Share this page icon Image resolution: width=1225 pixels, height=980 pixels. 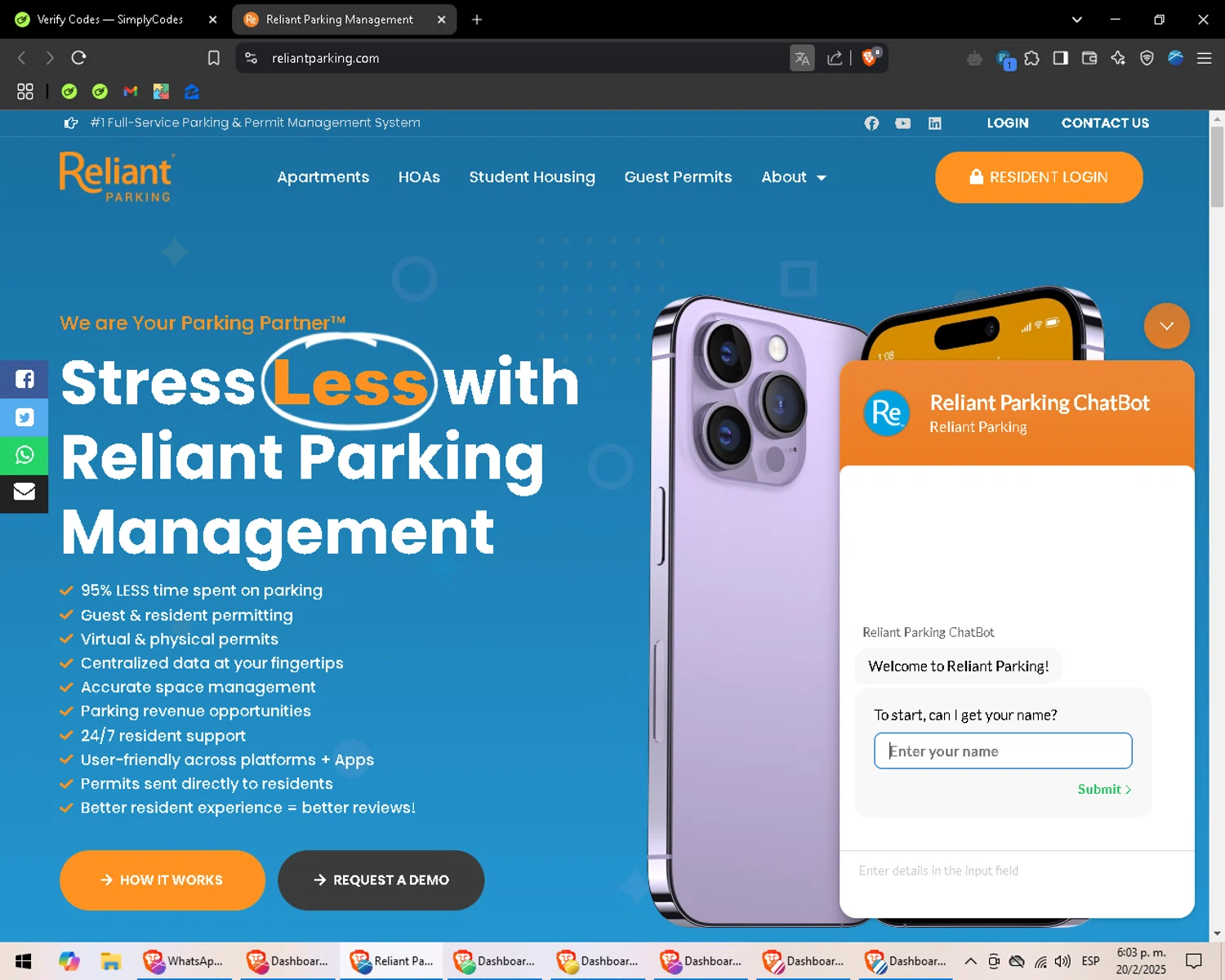coord(835,58)
